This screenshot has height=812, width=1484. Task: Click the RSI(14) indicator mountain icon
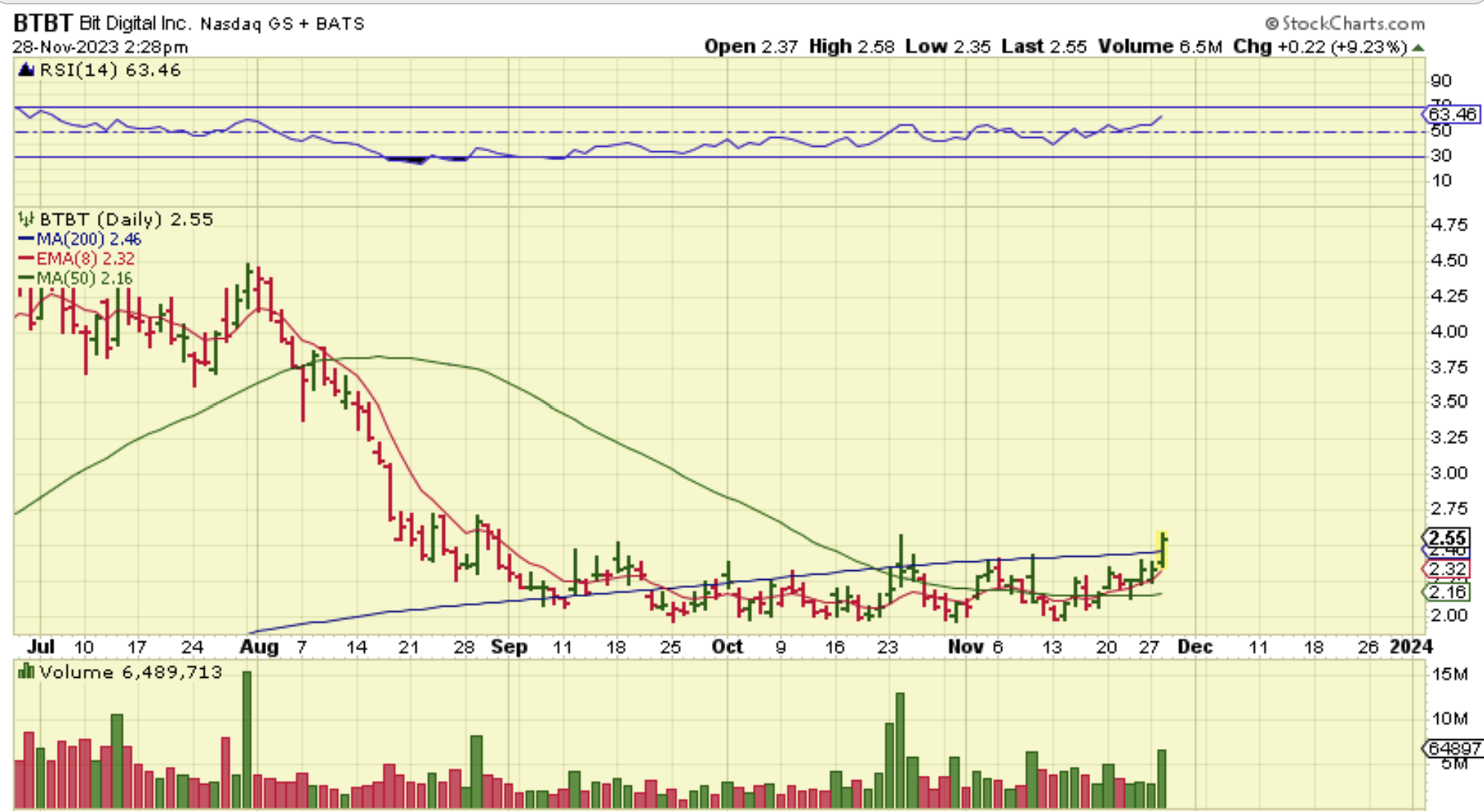pyautogui.click(x=26, y=70)
